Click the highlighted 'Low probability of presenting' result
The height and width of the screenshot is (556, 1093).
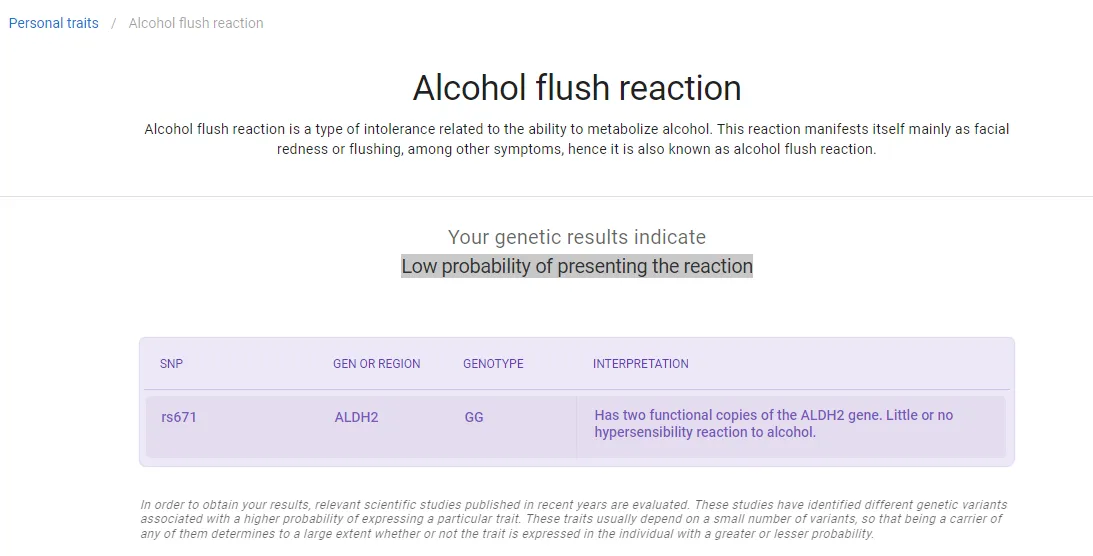[577, 266]
